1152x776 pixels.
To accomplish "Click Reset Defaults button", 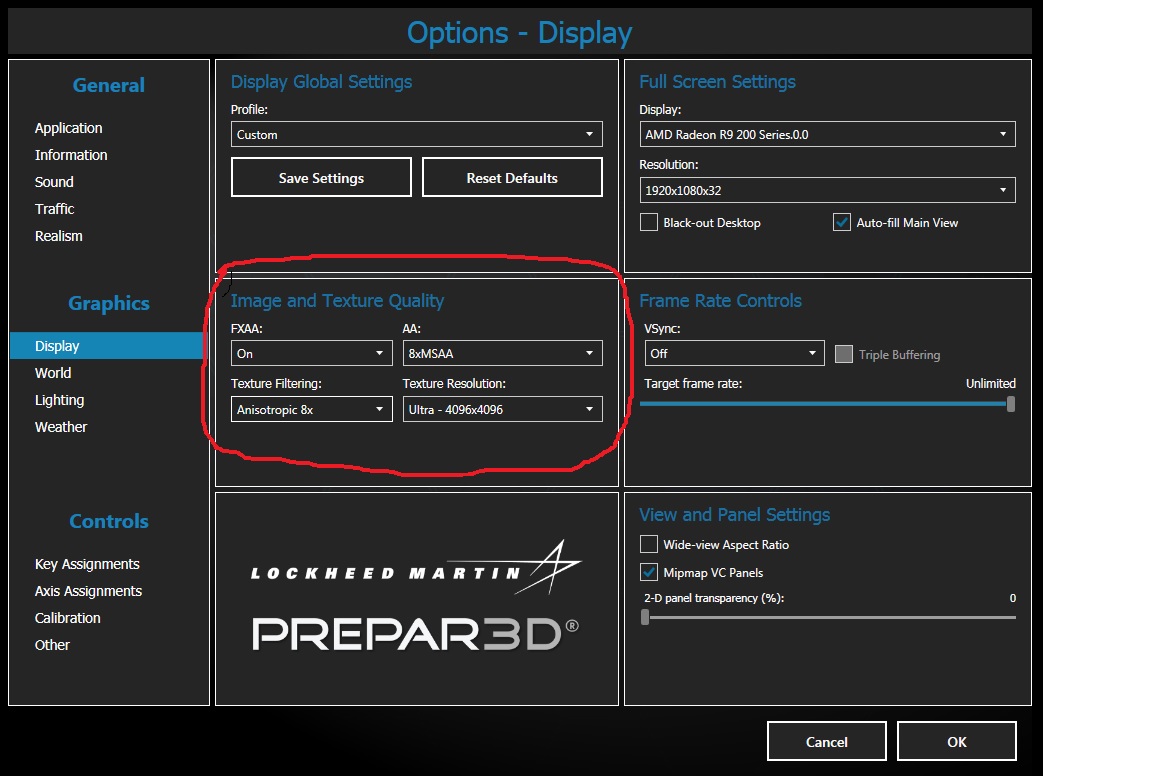I will click(x=512, y=177).
